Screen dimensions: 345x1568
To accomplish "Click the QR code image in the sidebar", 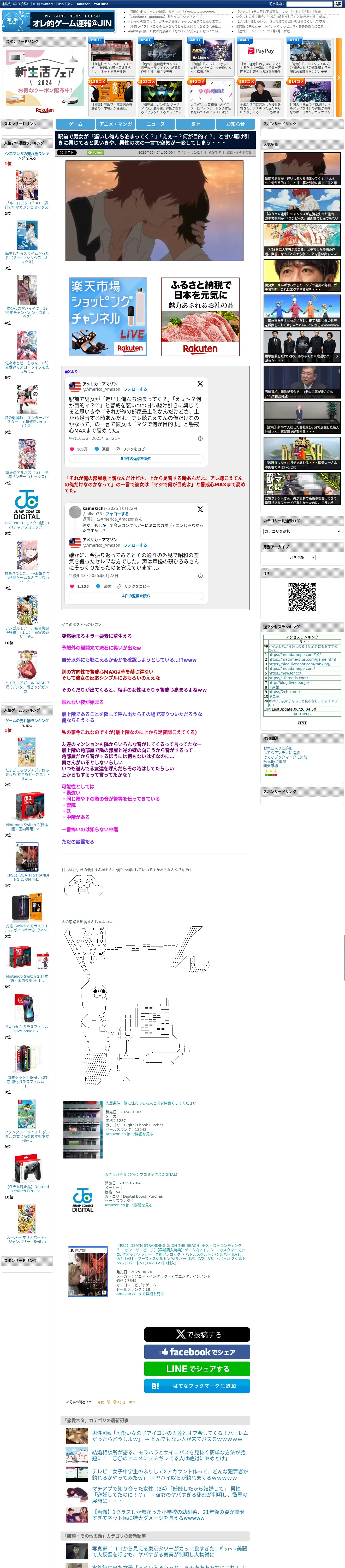I will 302,597.
